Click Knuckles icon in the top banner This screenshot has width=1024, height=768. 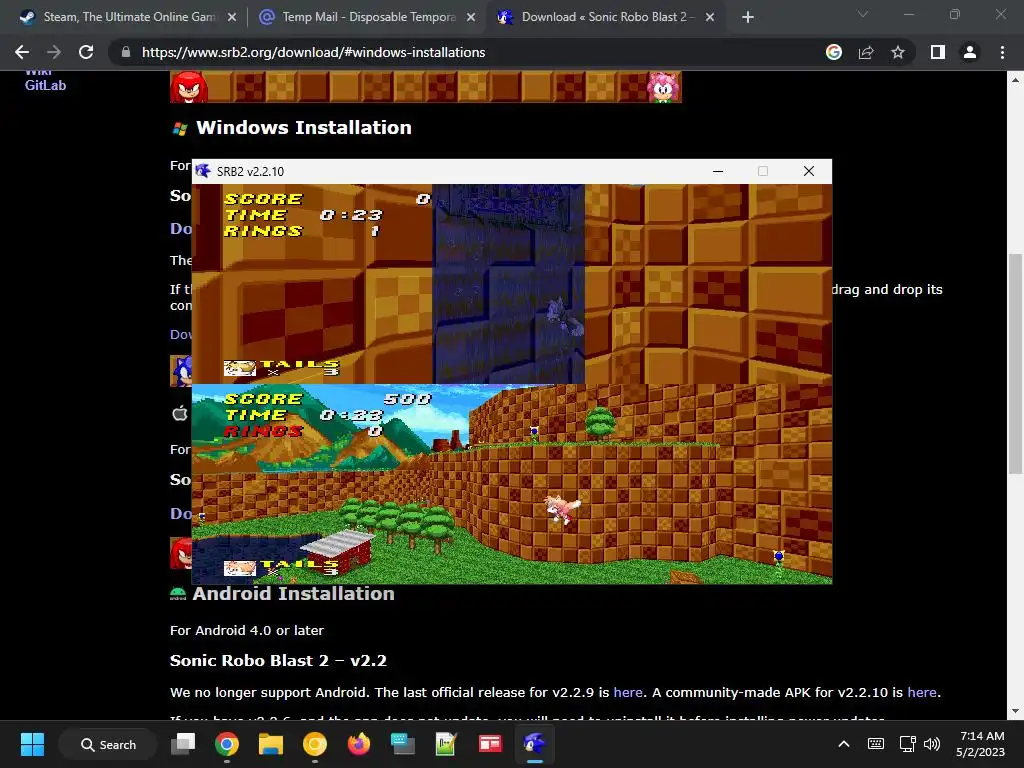coord(189,87)
